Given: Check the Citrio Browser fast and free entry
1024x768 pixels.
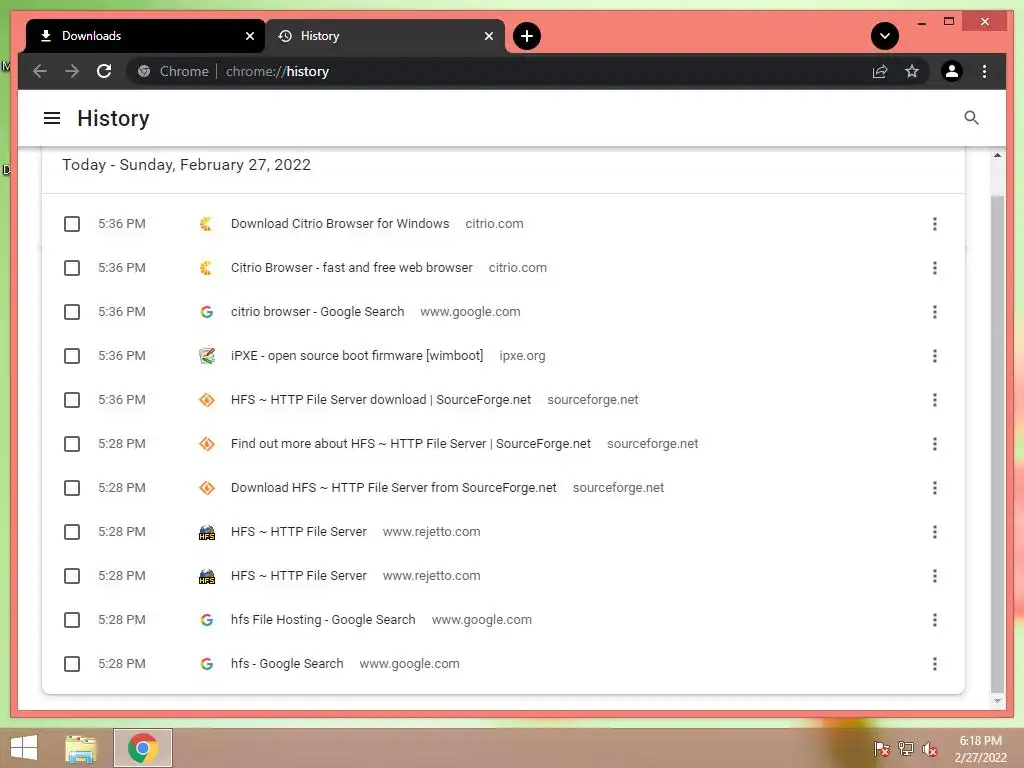Looking at the screenshot, I should click(x=72, y=268).
